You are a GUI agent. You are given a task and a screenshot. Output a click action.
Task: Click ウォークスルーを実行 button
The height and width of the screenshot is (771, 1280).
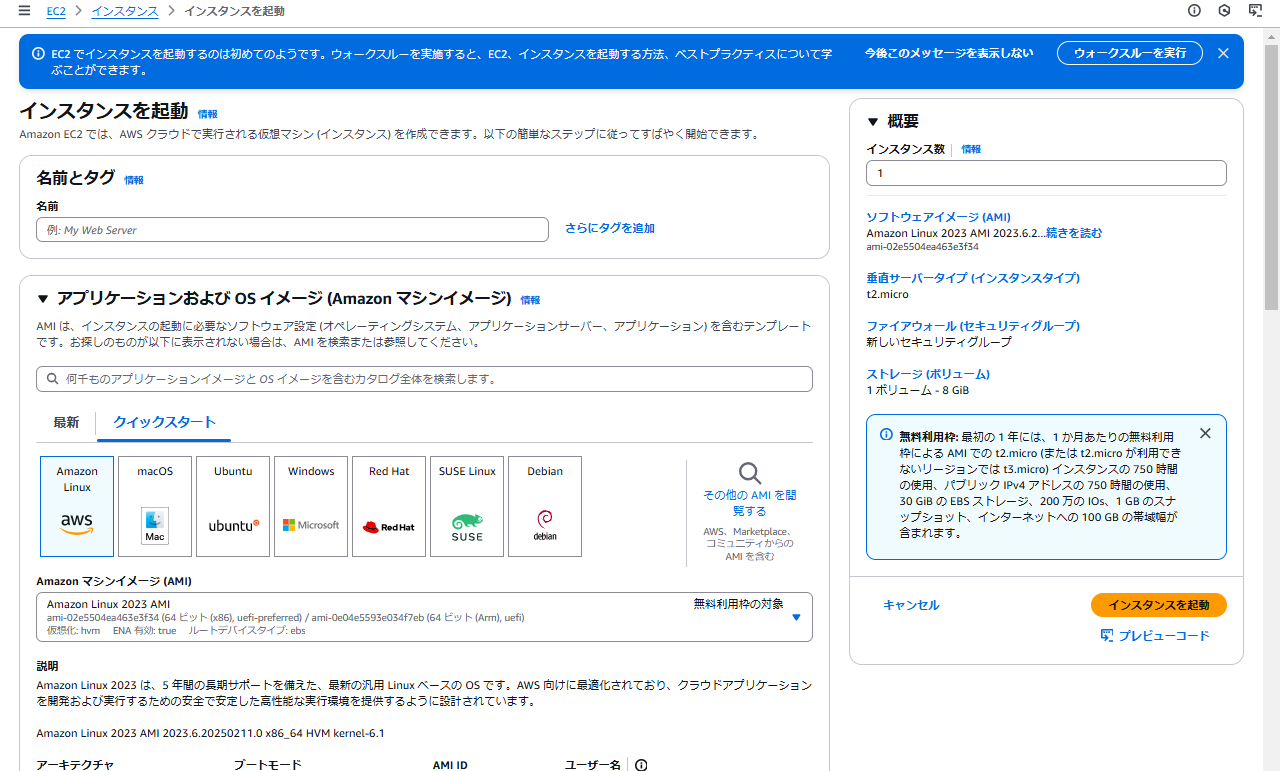(x=1129, y=53)
